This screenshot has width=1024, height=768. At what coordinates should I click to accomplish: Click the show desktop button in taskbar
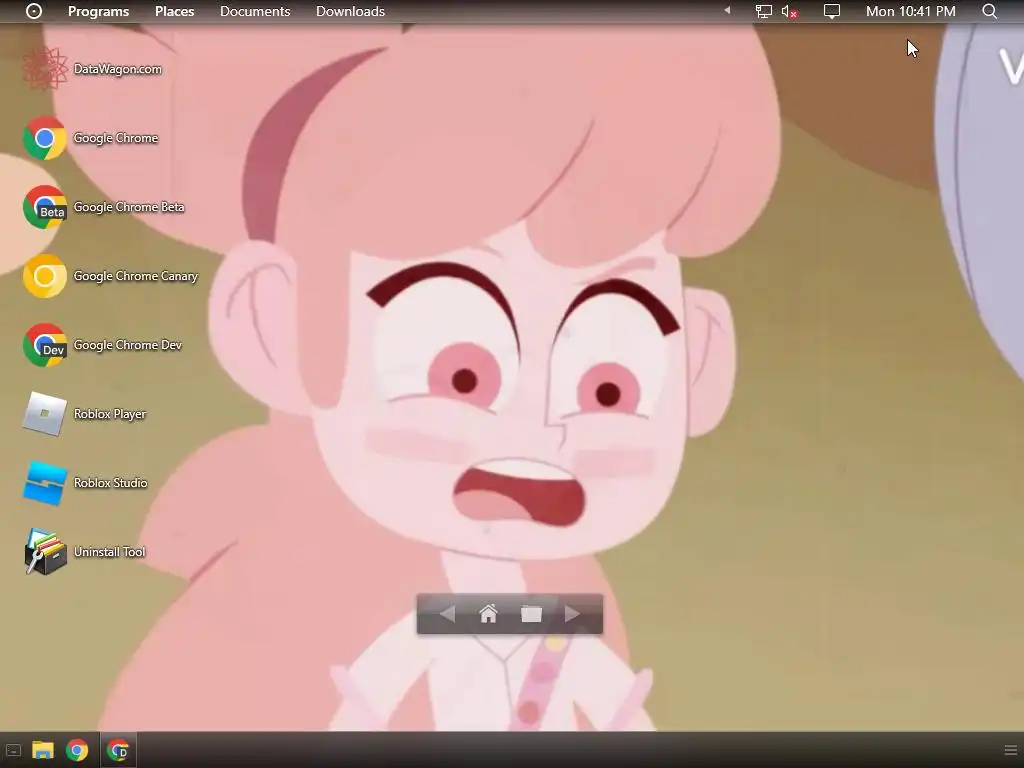(13, 750)
